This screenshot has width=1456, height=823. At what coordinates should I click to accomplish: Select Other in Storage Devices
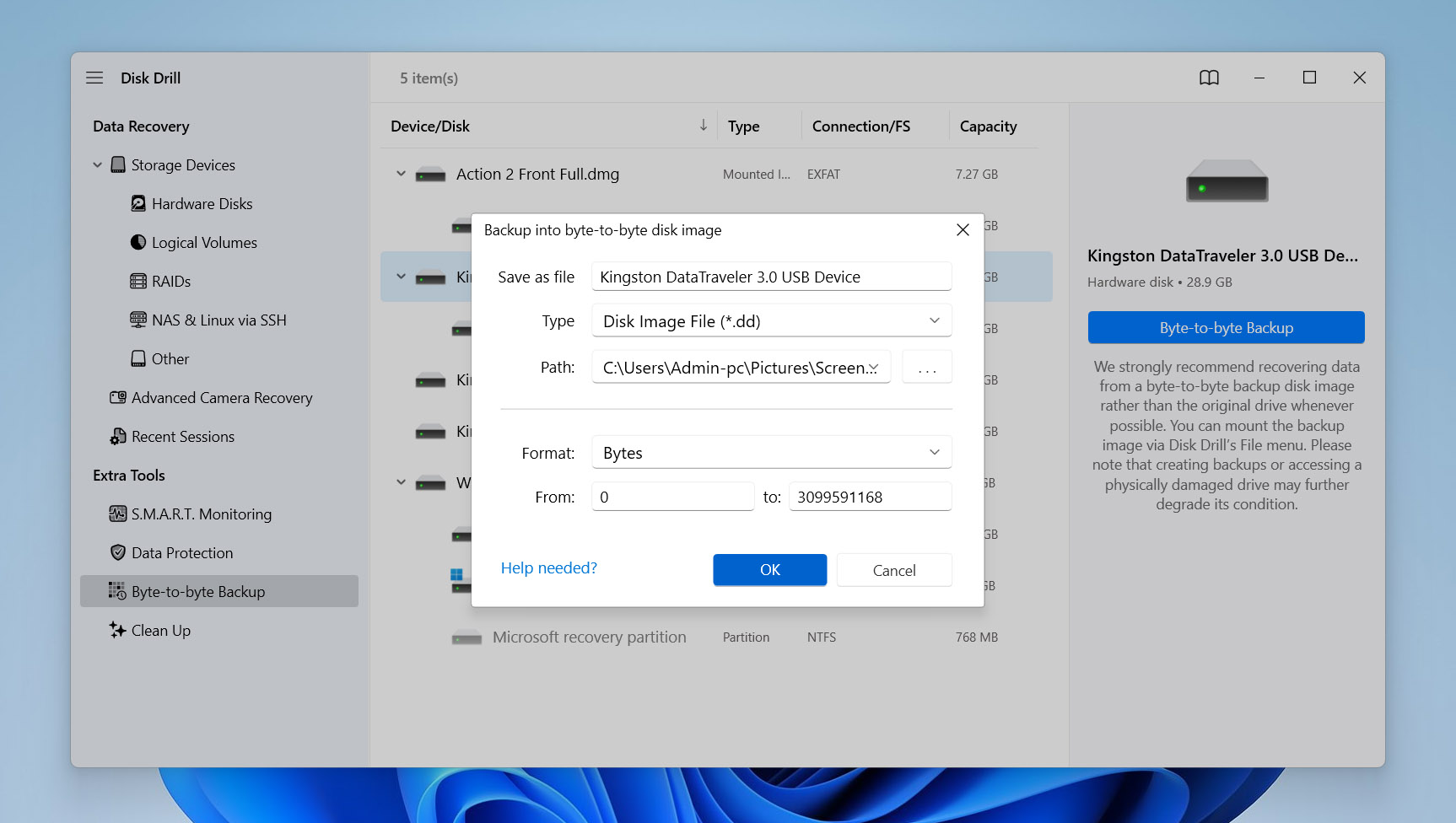170,358
